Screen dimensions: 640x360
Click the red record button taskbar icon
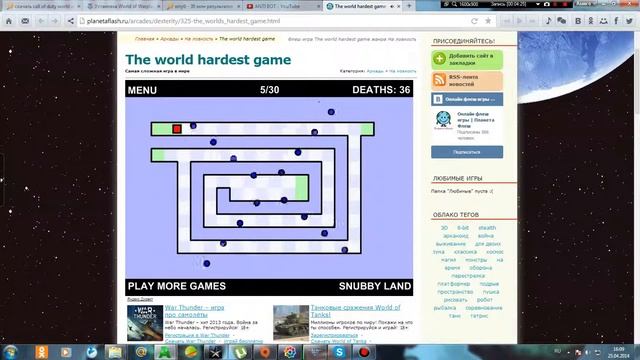click(364, 352)
